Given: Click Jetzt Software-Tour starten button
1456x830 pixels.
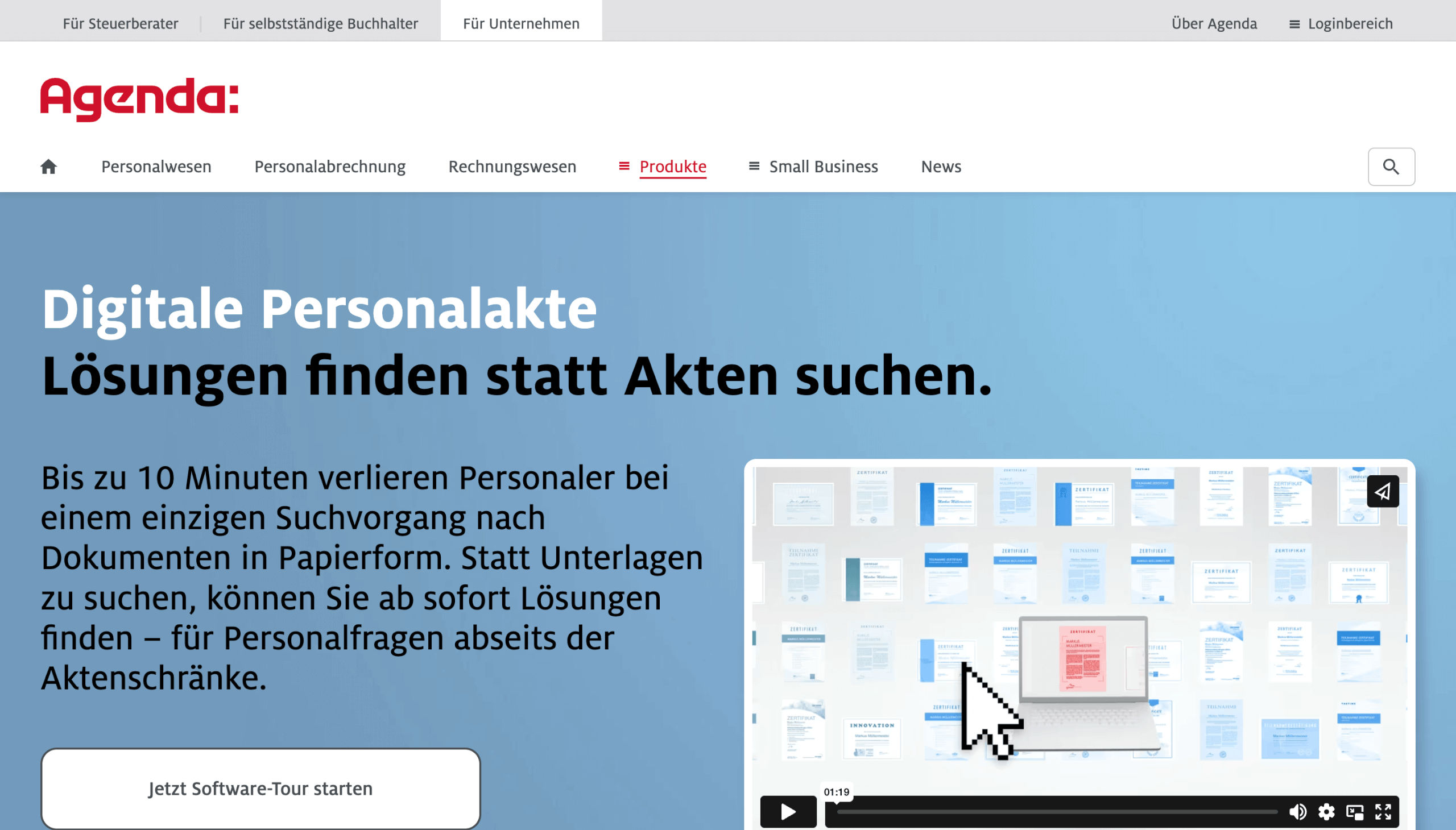Looking at the screenshot, I should (x=260, y=789).
